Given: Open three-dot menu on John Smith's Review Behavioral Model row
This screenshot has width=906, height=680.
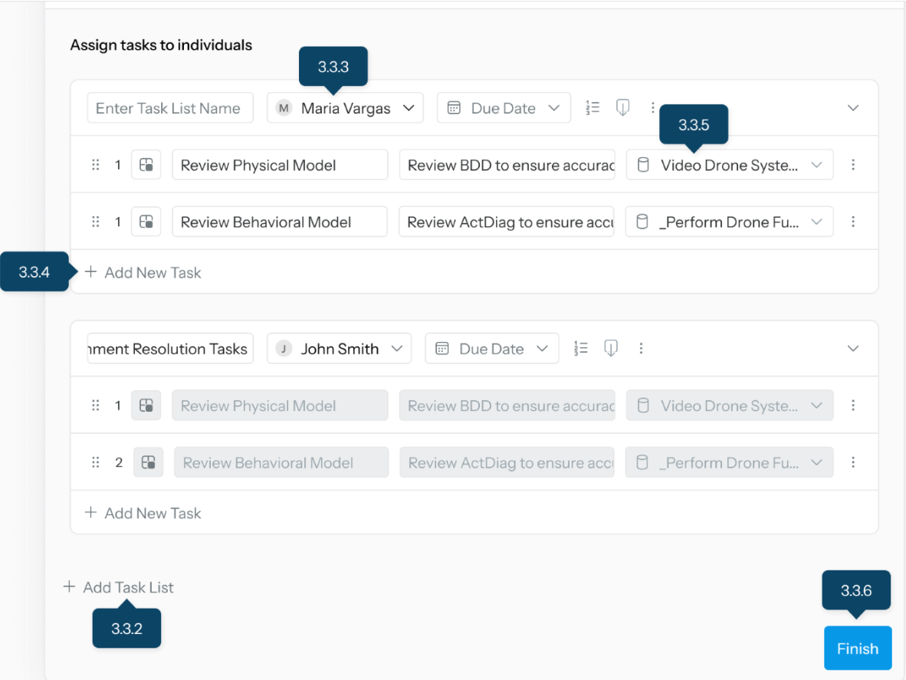Looking at the screenshot, I should tap(853, 462).
